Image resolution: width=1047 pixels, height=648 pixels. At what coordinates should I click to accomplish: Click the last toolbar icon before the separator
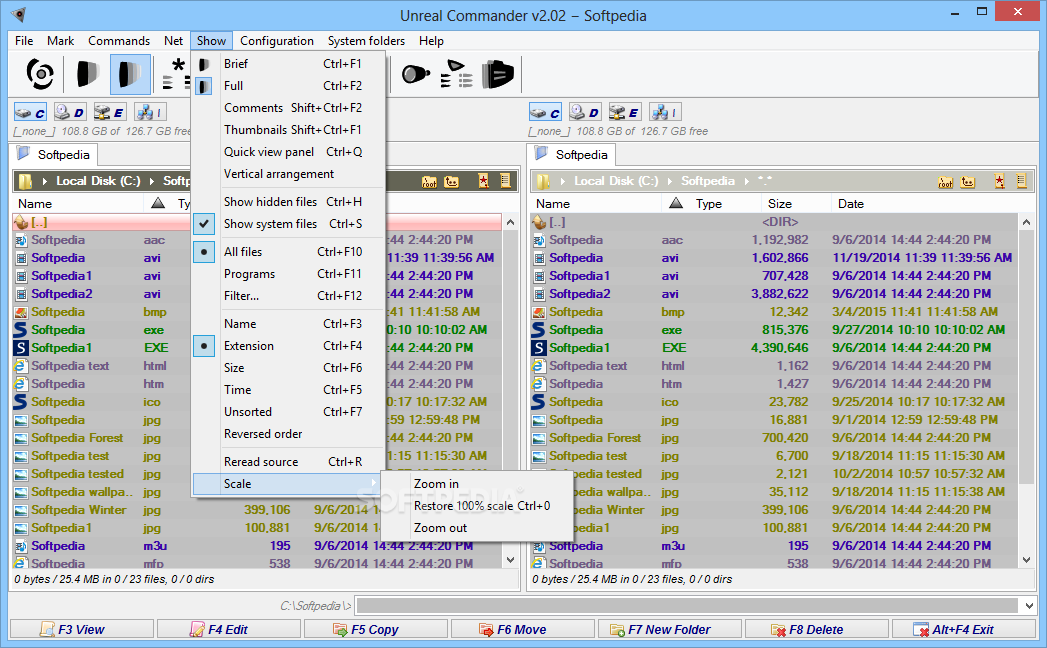[497, 73]
